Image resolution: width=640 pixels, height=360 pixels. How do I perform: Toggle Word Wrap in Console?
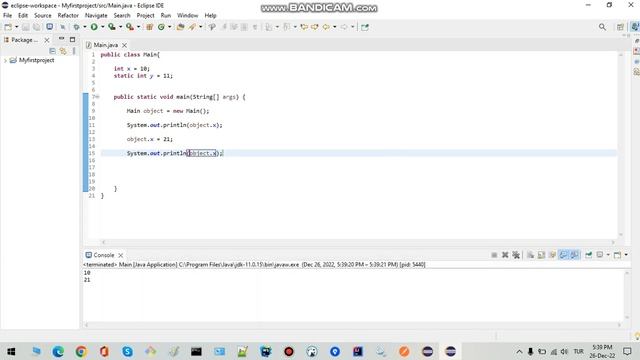(x=552, y=255)
